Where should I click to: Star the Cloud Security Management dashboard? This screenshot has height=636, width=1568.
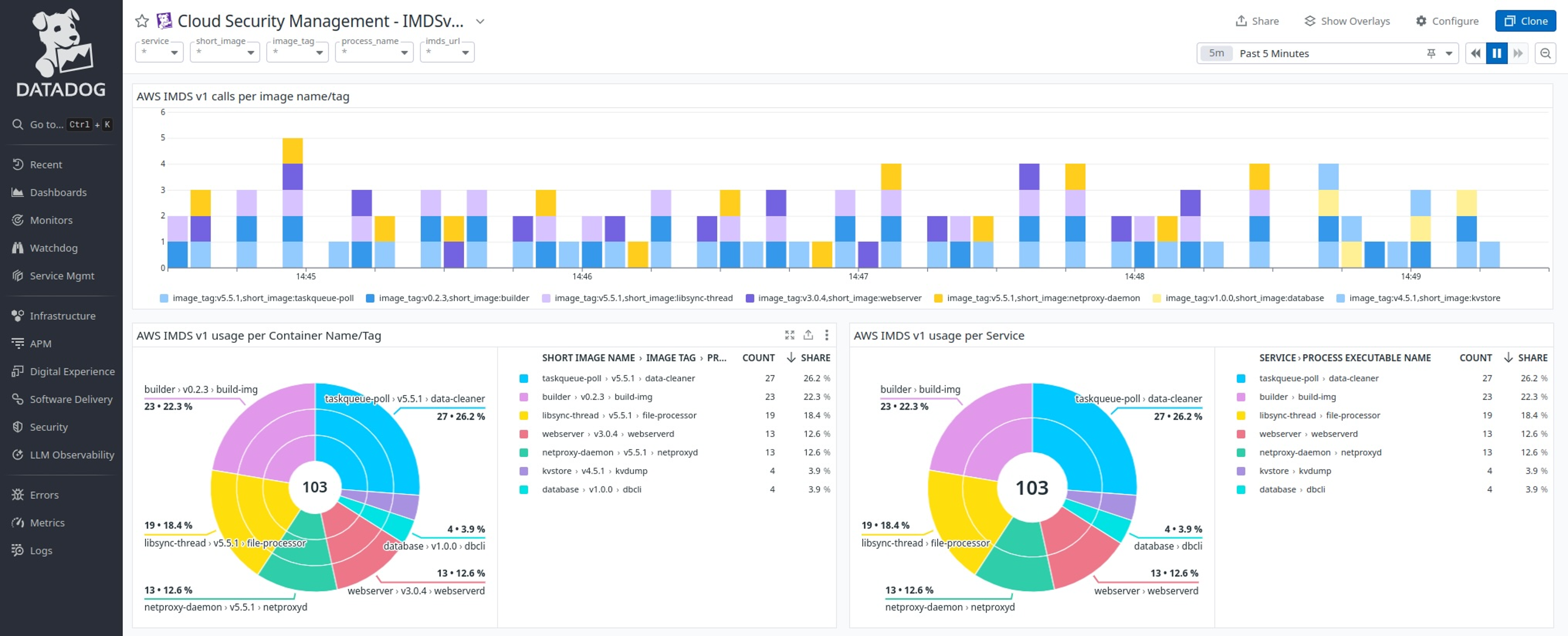[142, 20]
